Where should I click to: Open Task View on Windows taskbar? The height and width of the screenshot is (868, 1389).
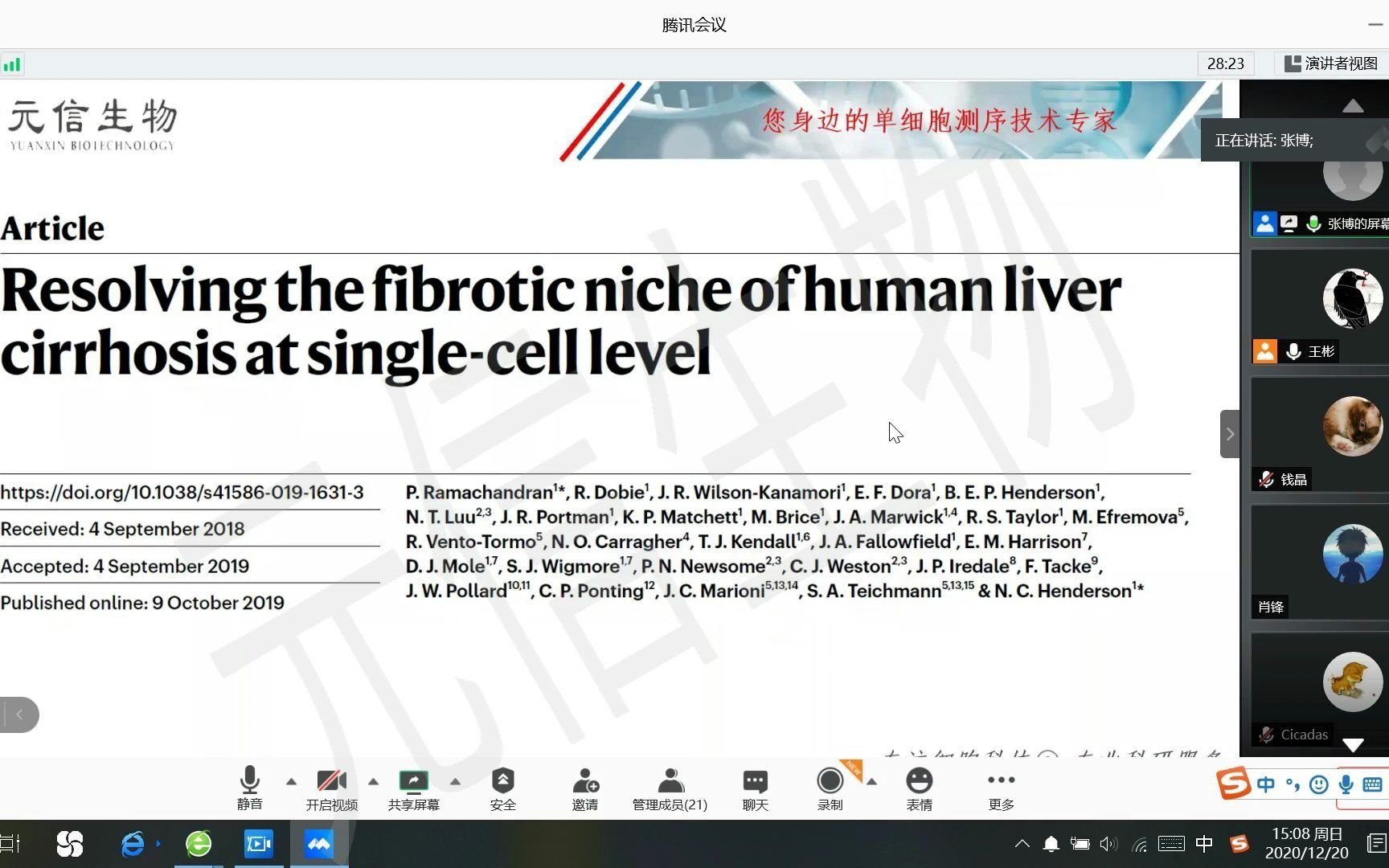point(10,844)
